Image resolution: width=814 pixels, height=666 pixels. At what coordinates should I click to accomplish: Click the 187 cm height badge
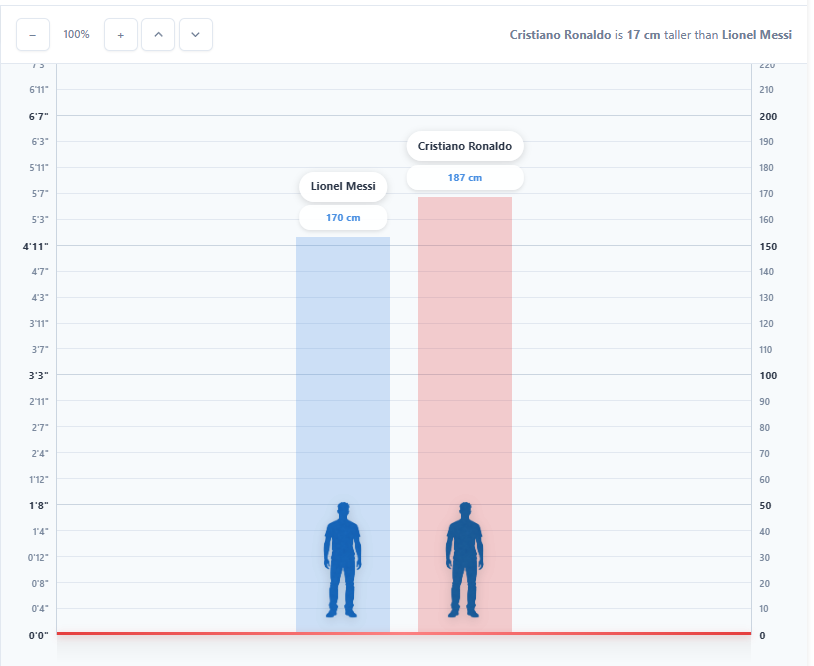click(465, 178)
